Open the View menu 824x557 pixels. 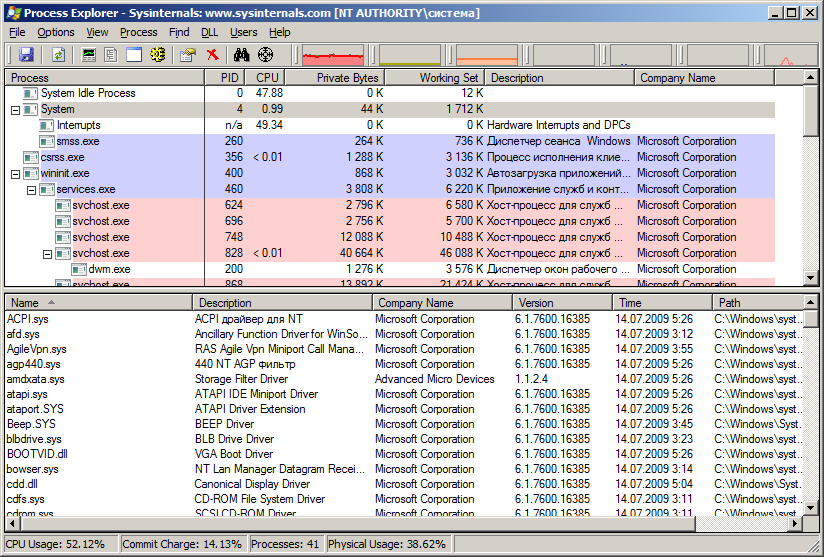pos(97,32)
